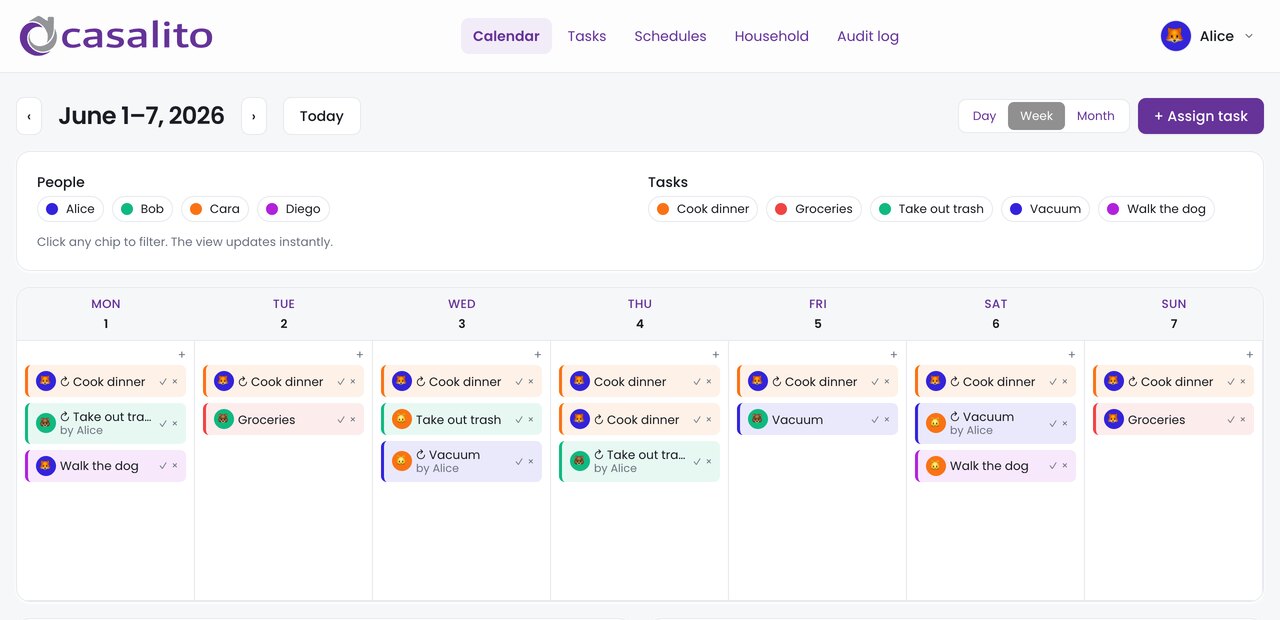This screenshot has width=1280, height=620.
Task: Mark Wednesday Take out trash complete
Action: point(519,420)
